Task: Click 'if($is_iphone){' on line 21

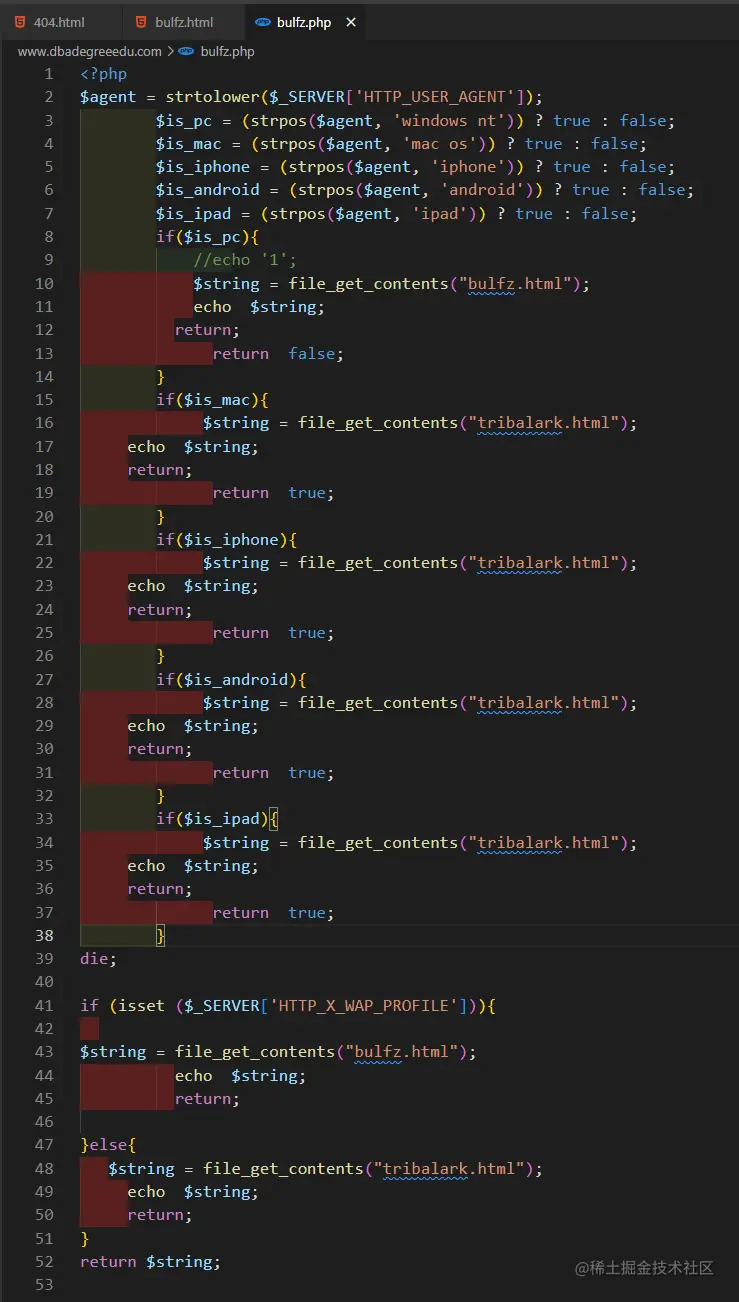Action: 227,539
